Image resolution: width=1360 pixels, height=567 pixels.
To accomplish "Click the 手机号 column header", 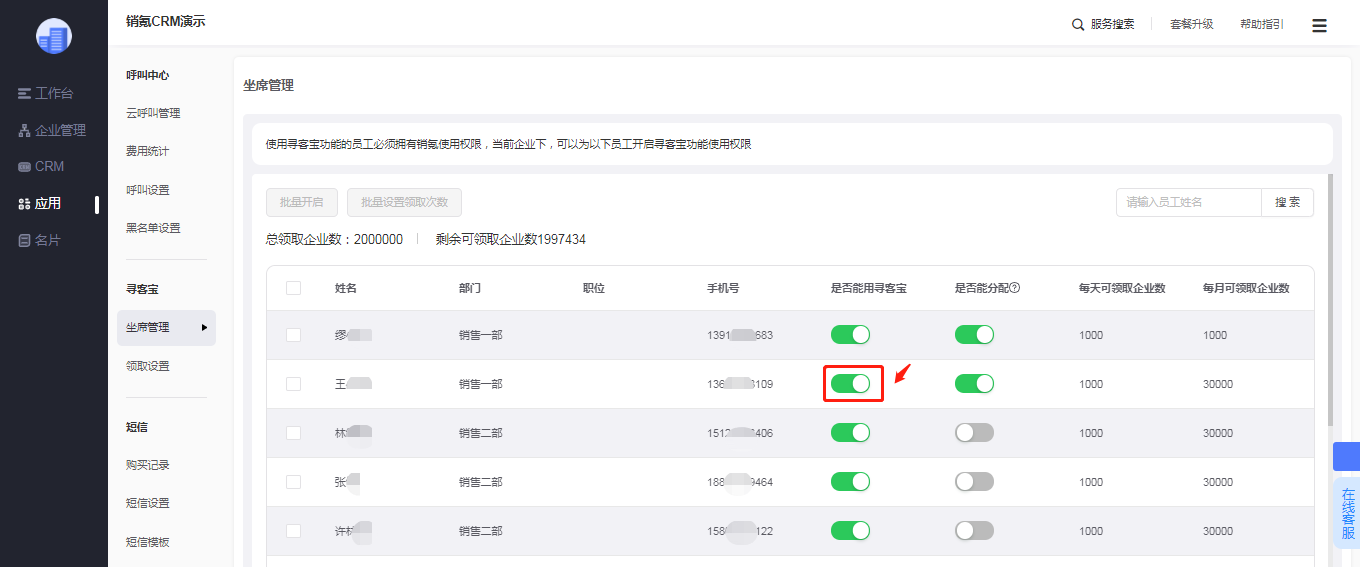I will point(723,288).
